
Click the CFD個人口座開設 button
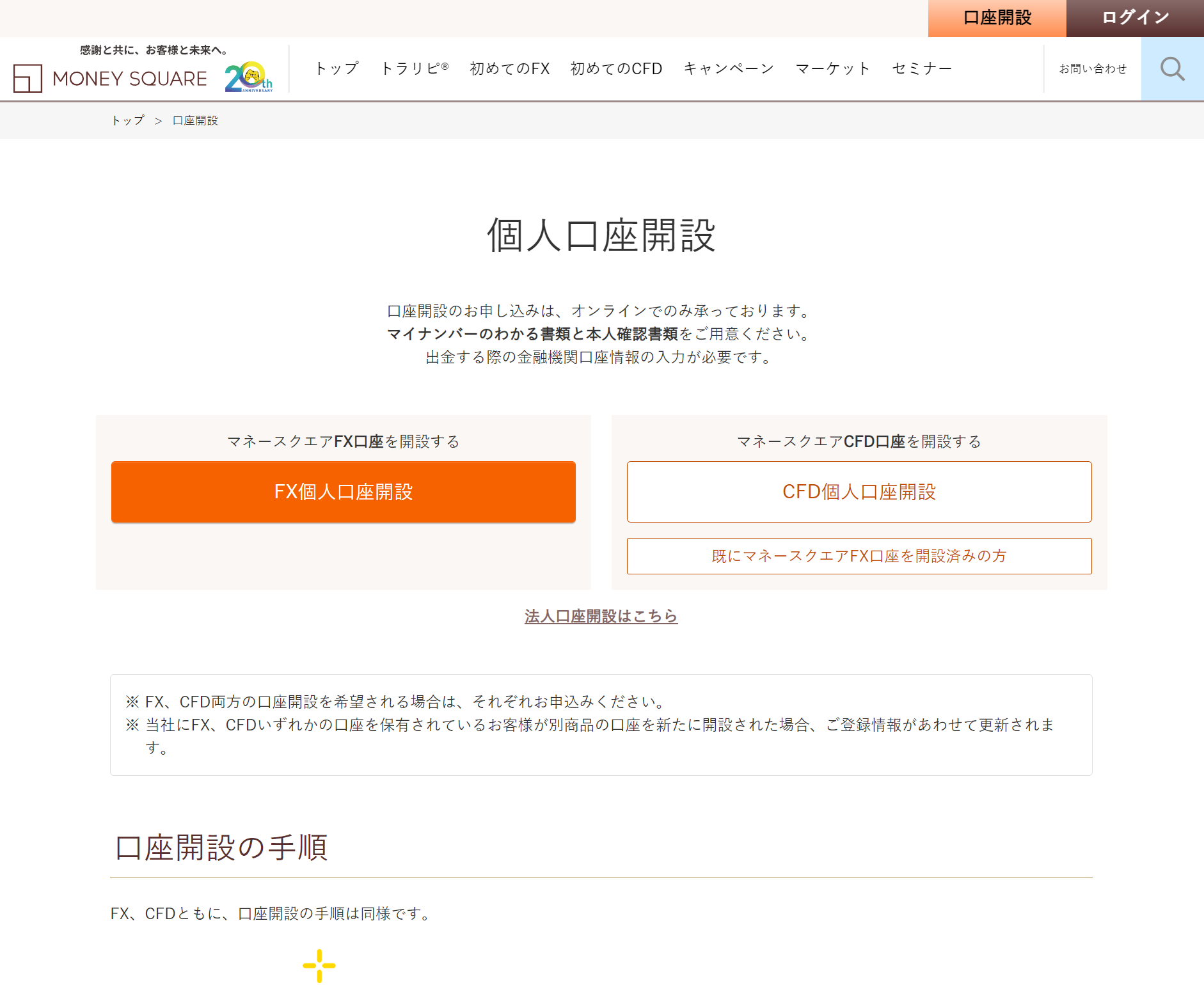tap(859, 492)
